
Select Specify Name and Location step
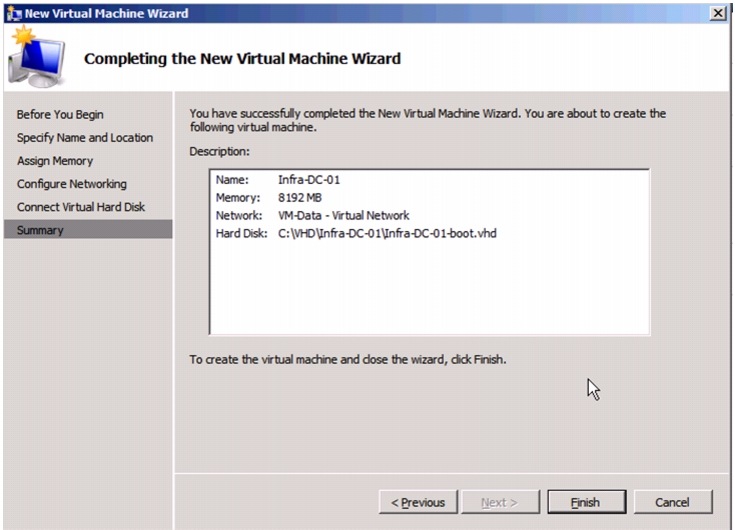tap(85, 137)
